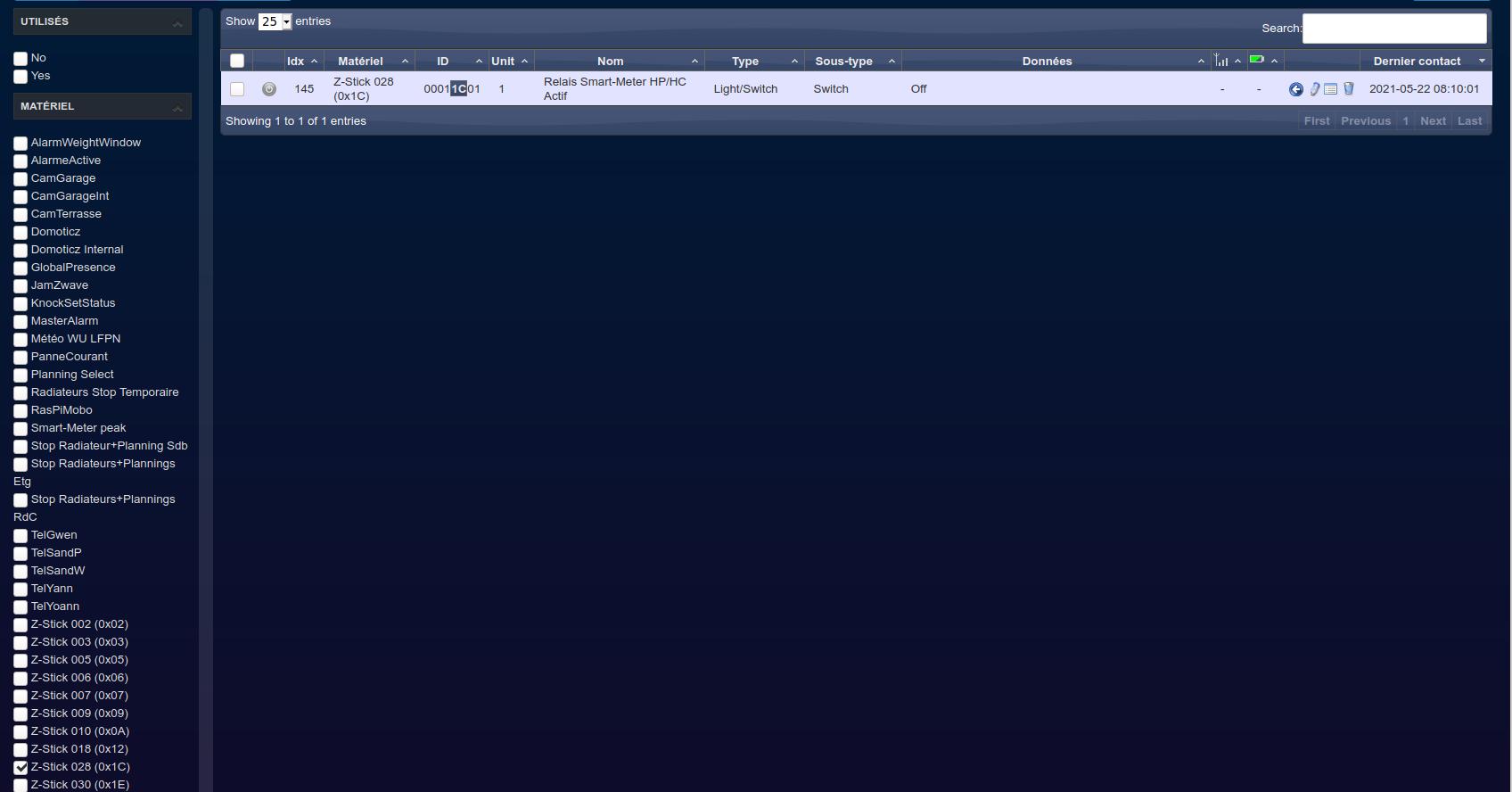Tick the checkbox for device row 145
Screen dimensions: 1512x792
[237, 89]
